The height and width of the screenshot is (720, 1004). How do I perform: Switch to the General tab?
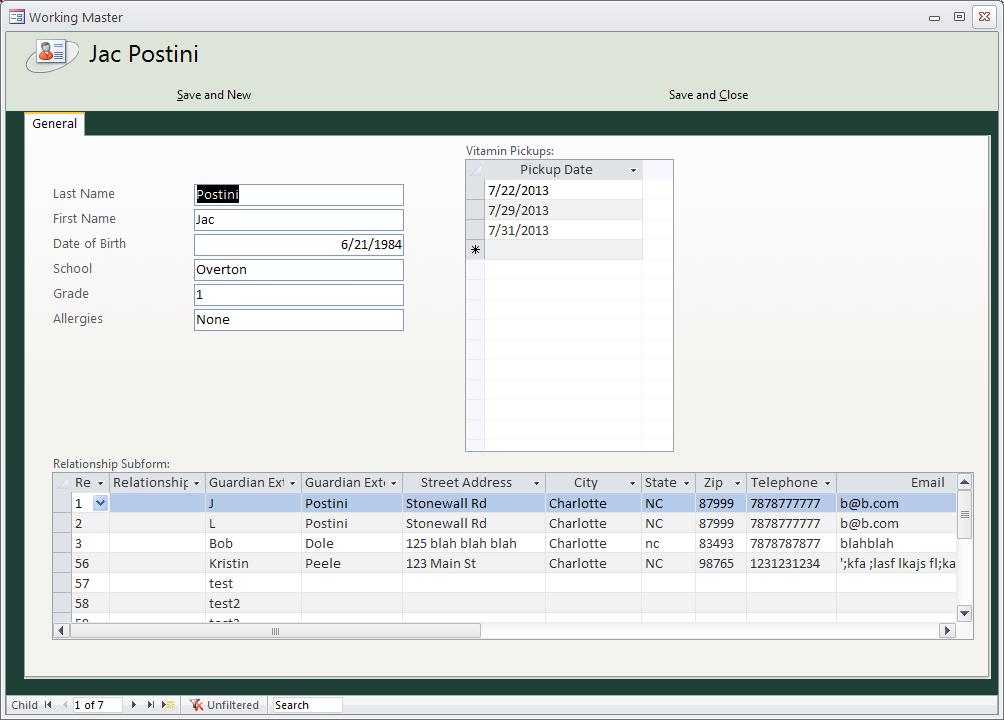pyautogui.click(x=55, y=124)
